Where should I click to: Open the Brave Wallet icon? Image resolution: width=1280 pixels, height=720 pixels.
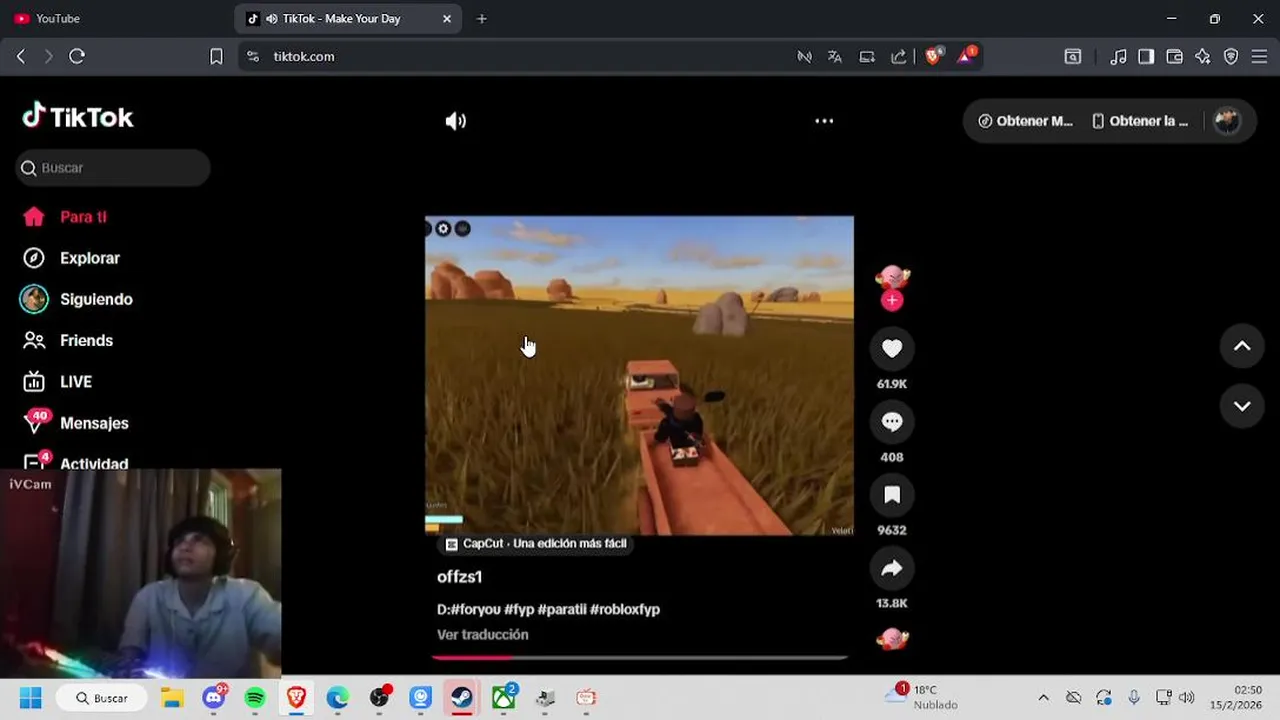(x=1175, y=57)
